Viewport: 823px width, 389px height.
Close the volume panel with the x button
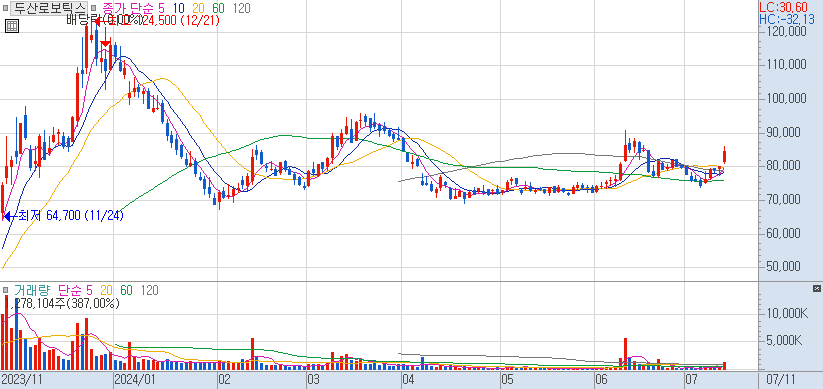pos(816,289)
